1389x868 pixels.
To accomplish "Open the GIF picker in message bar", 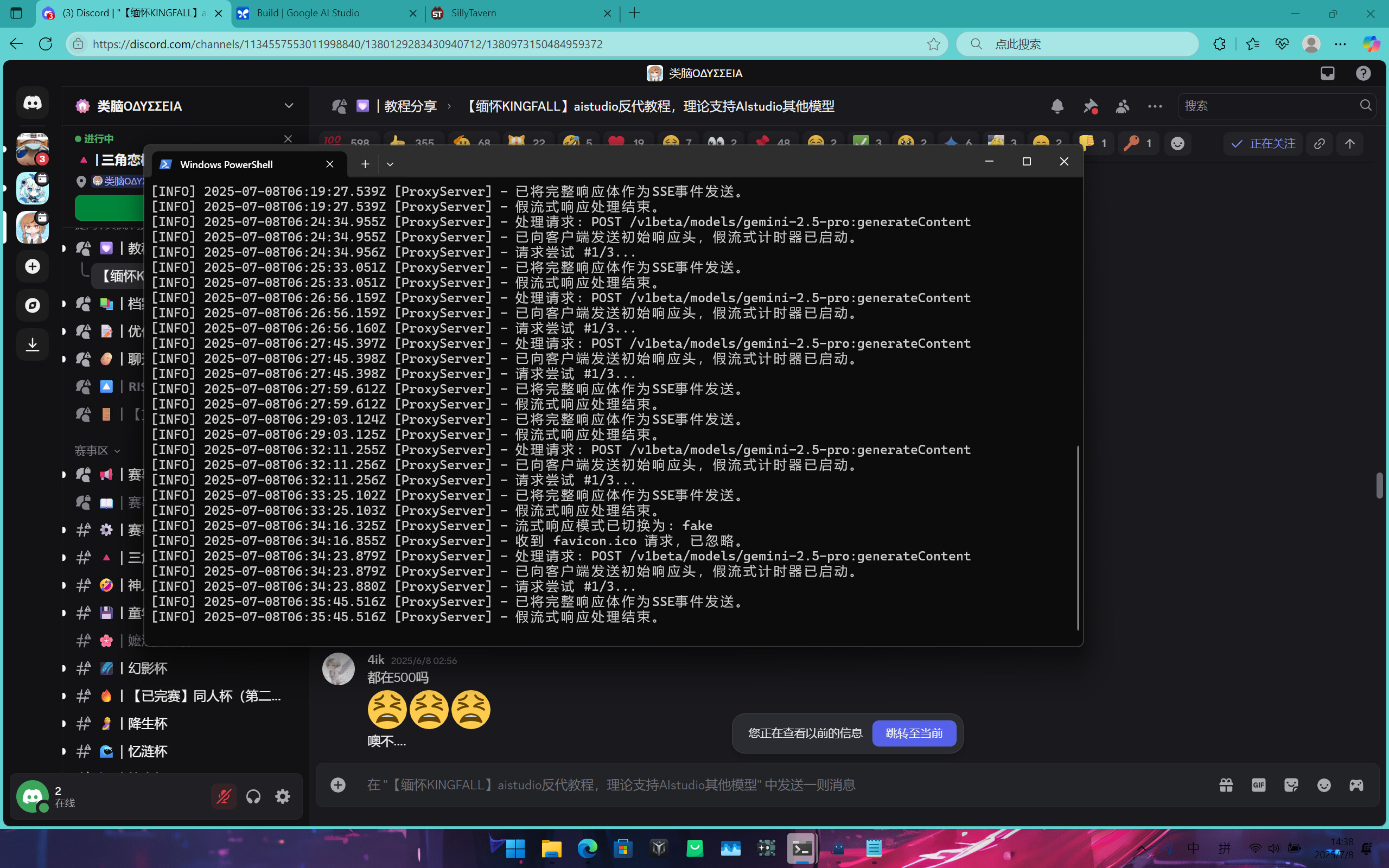I will point(1258,785).
